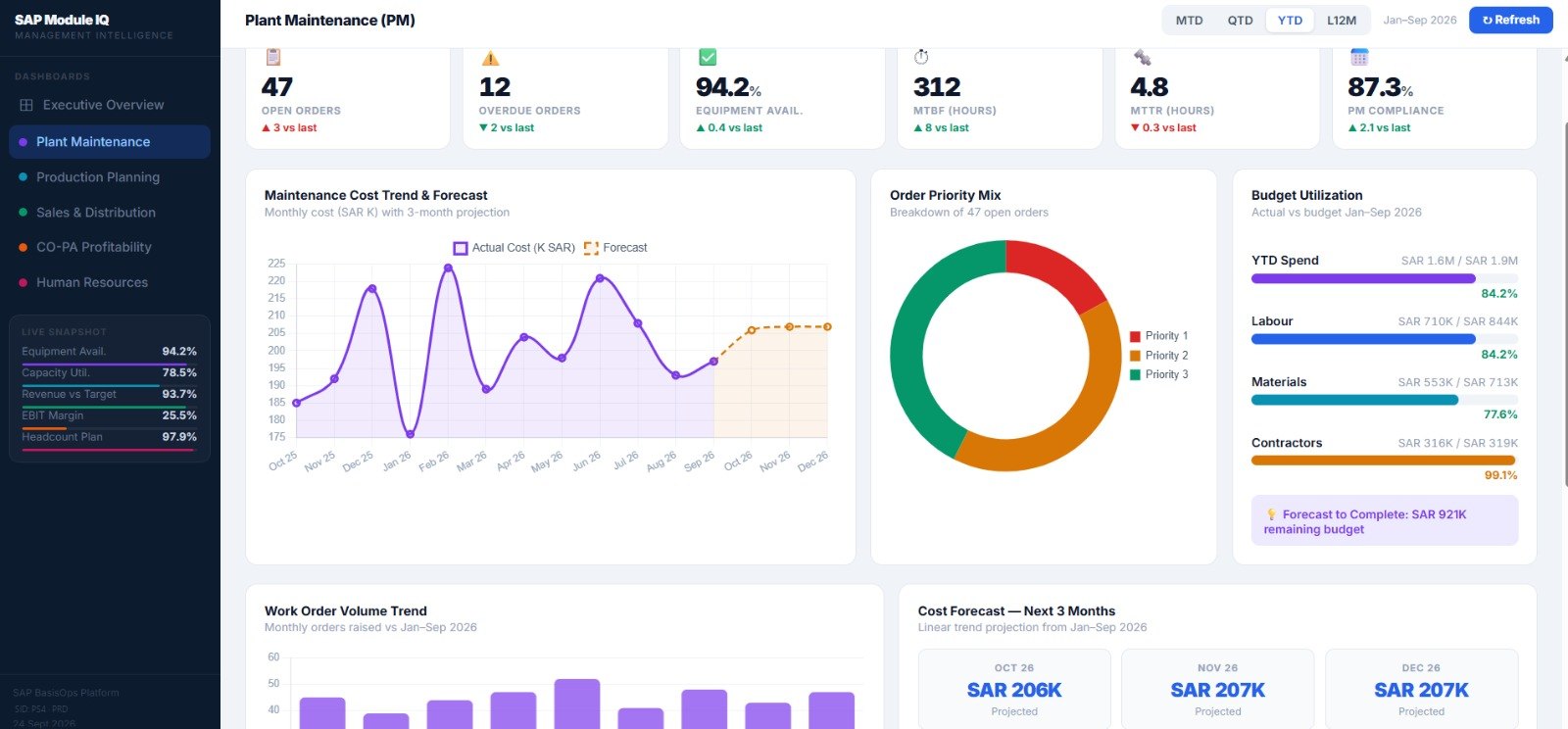Select the YTD period tab

(1290, 20)
